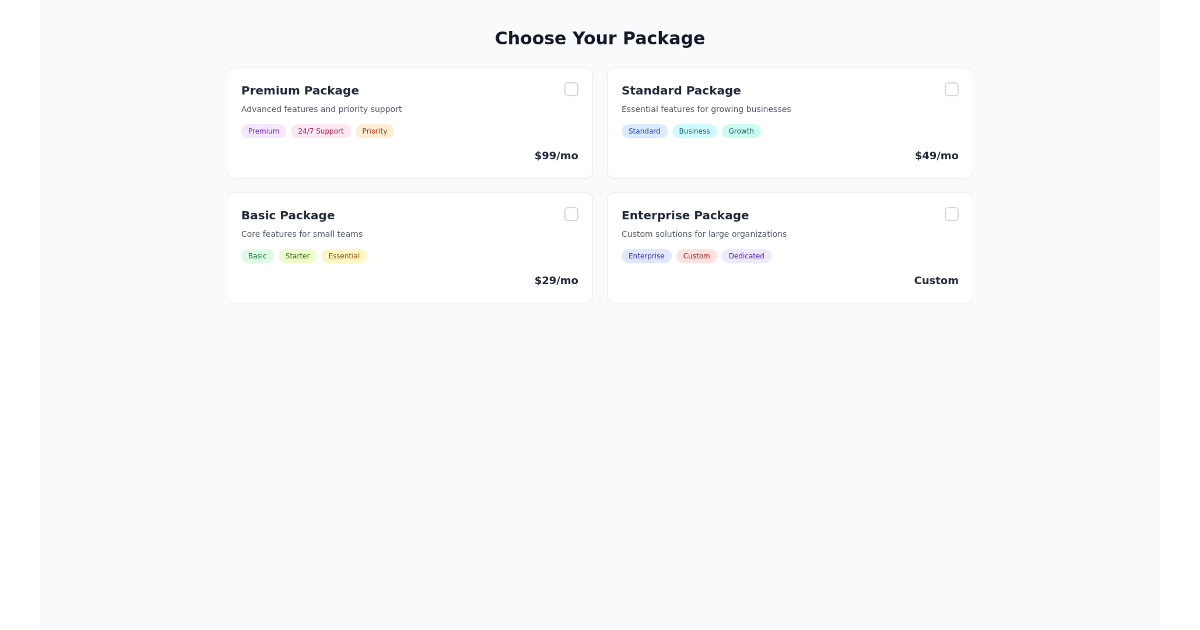The image size is (1200, 630).
Task: Select the Enterprise Package checkbox
Action: [x=951, y=214]
